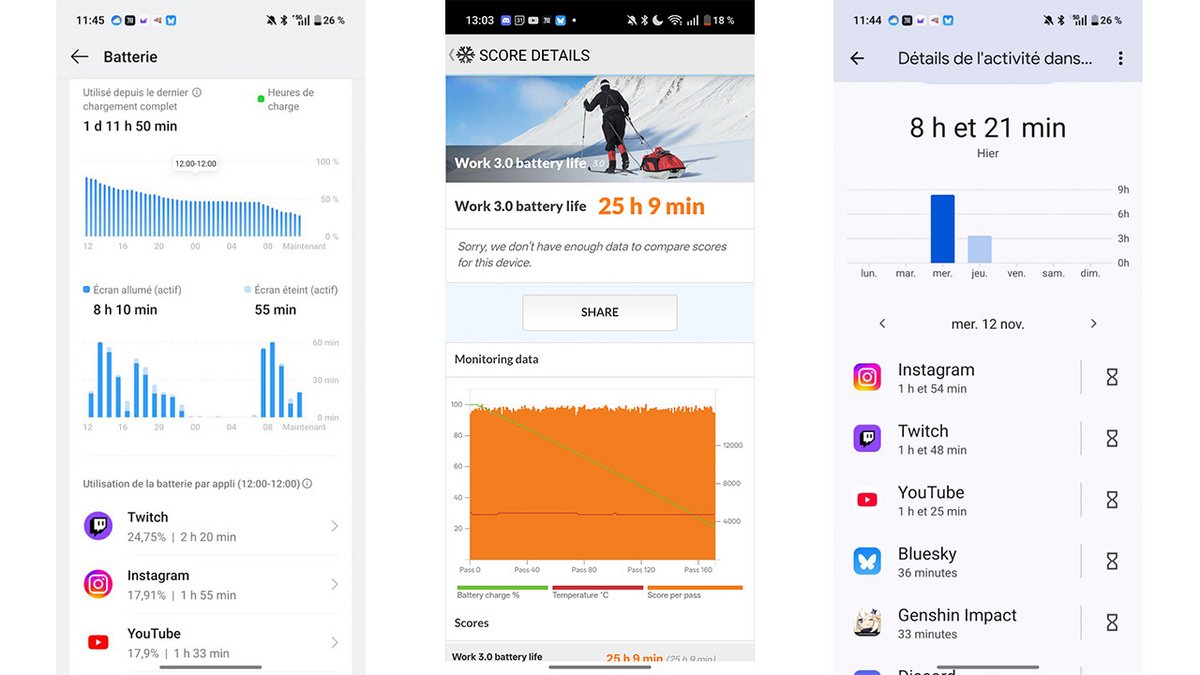Image resolution: width=1200 pixels, height=675 pixels.
Task: Select the Thursday bar in weekly chart
Action: pos(979,249)
